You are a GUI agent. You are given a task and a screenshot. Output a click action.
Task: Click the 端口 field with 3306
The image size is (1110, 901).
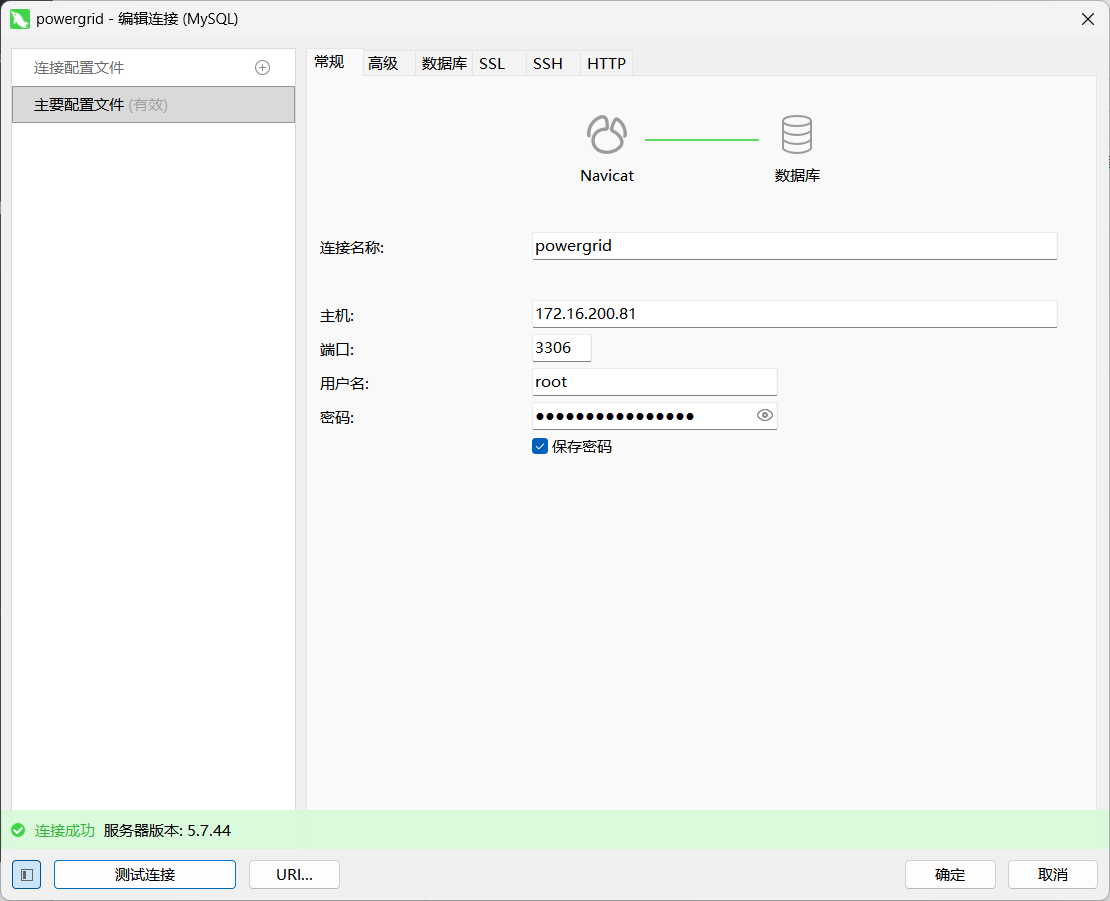coord(561,348)
